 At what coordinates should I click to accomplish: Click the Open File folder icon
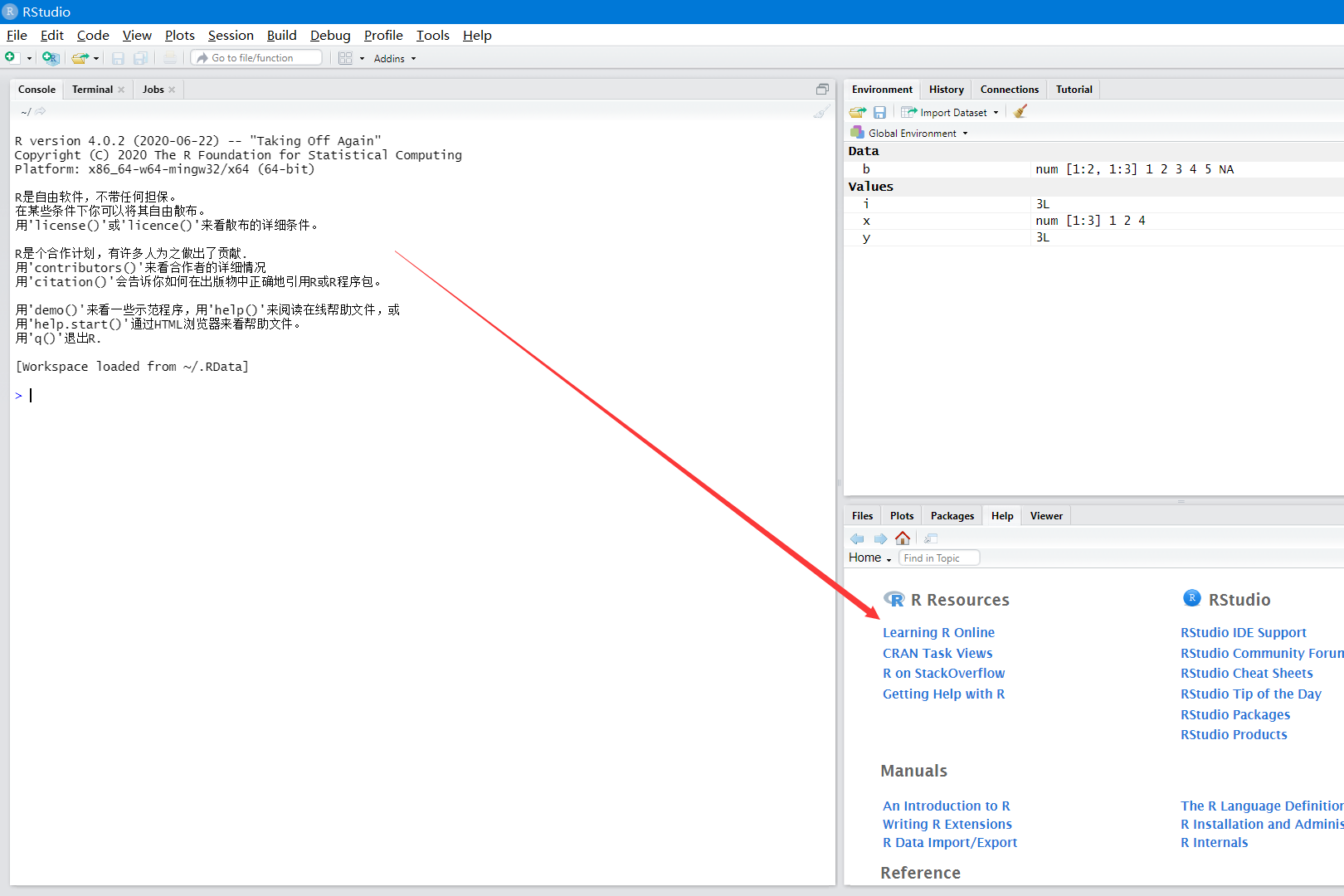click(x=80, y=58)
